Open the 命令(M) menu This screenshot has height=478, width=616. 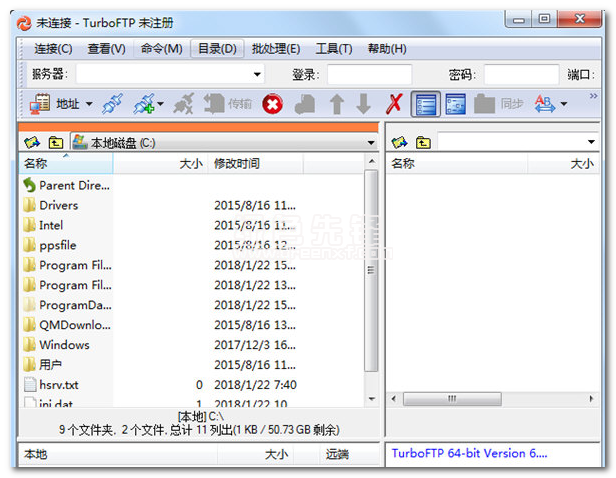161,49
